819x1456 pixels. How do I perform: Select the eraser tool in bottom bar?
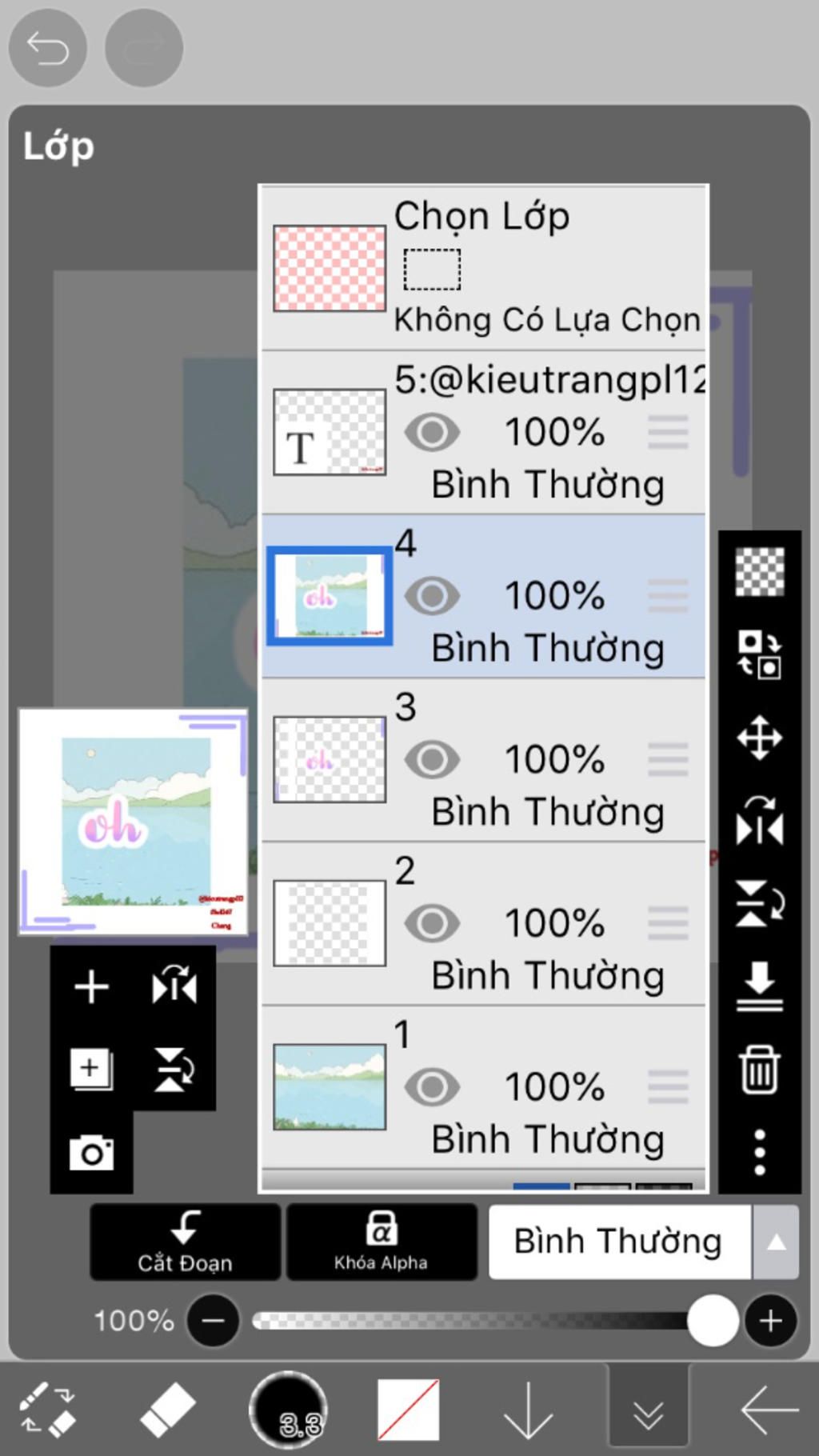point(167,1410)
